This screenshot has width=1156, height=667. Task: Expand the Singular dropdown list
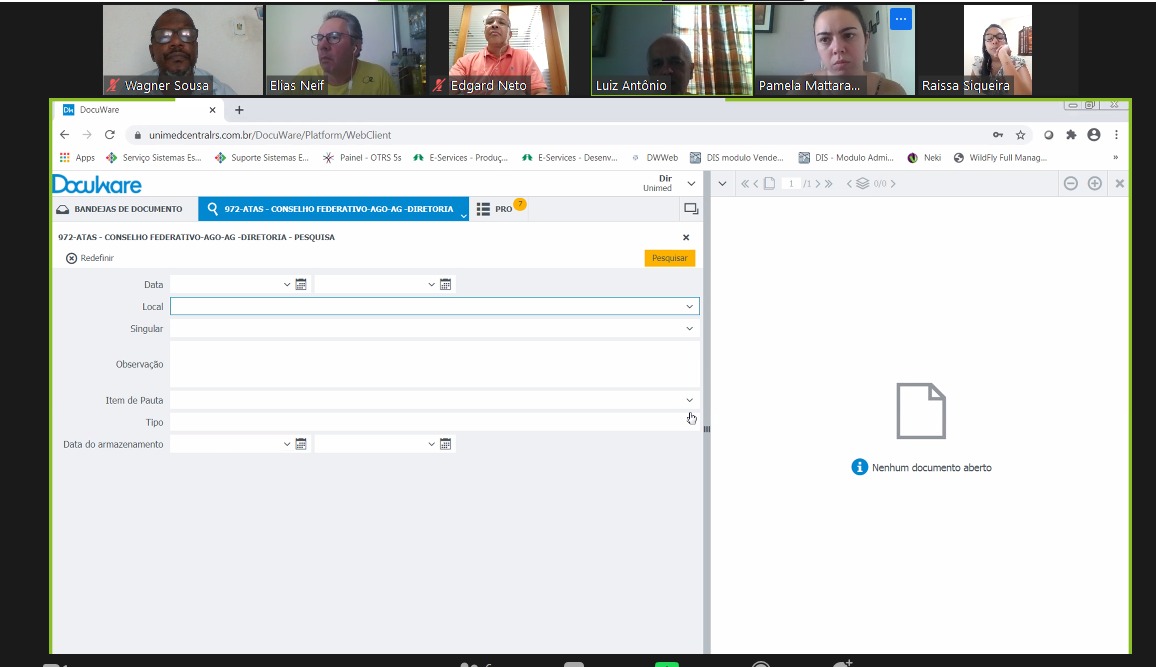click(689, 329)
